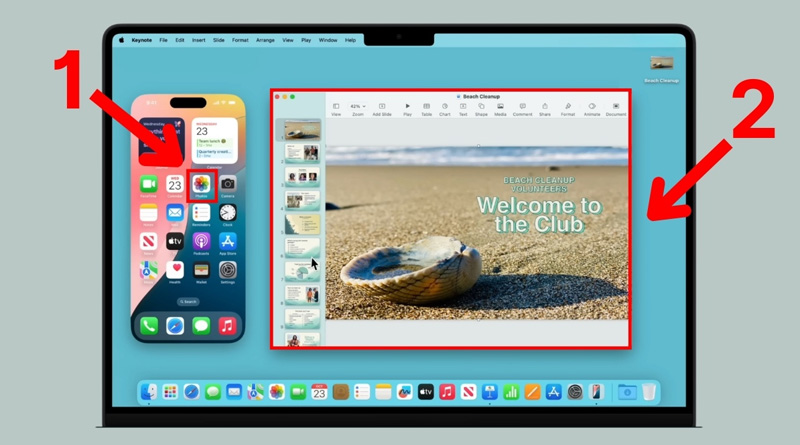Open the Calendar widget showing Team lunch
The image size is (800, 445).
[214, 141]
